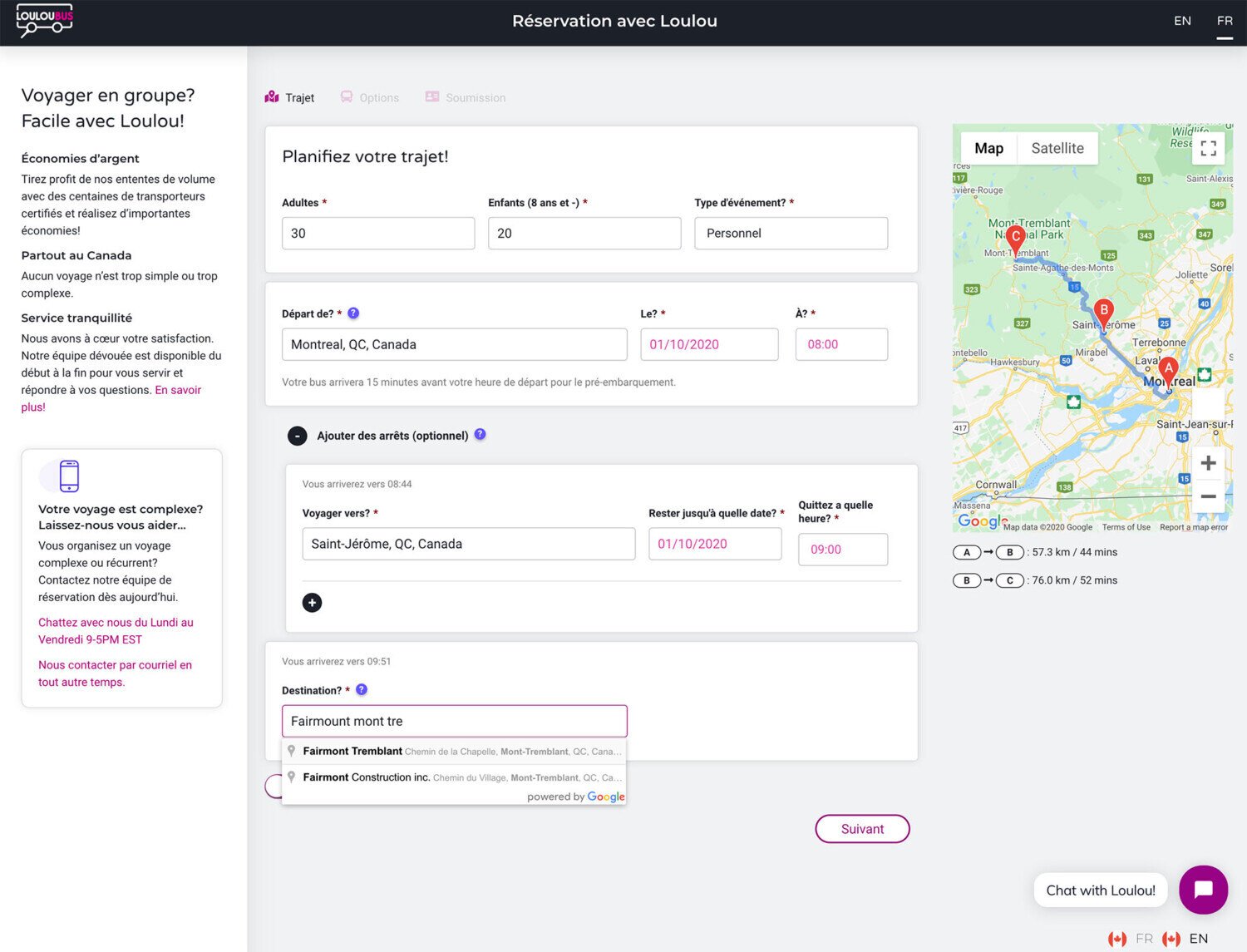Open the purple chat launcher icon
Image resolution: width=1247 pixels, height=952 pixels.
pyautogui.click(x=1203, y=890)
